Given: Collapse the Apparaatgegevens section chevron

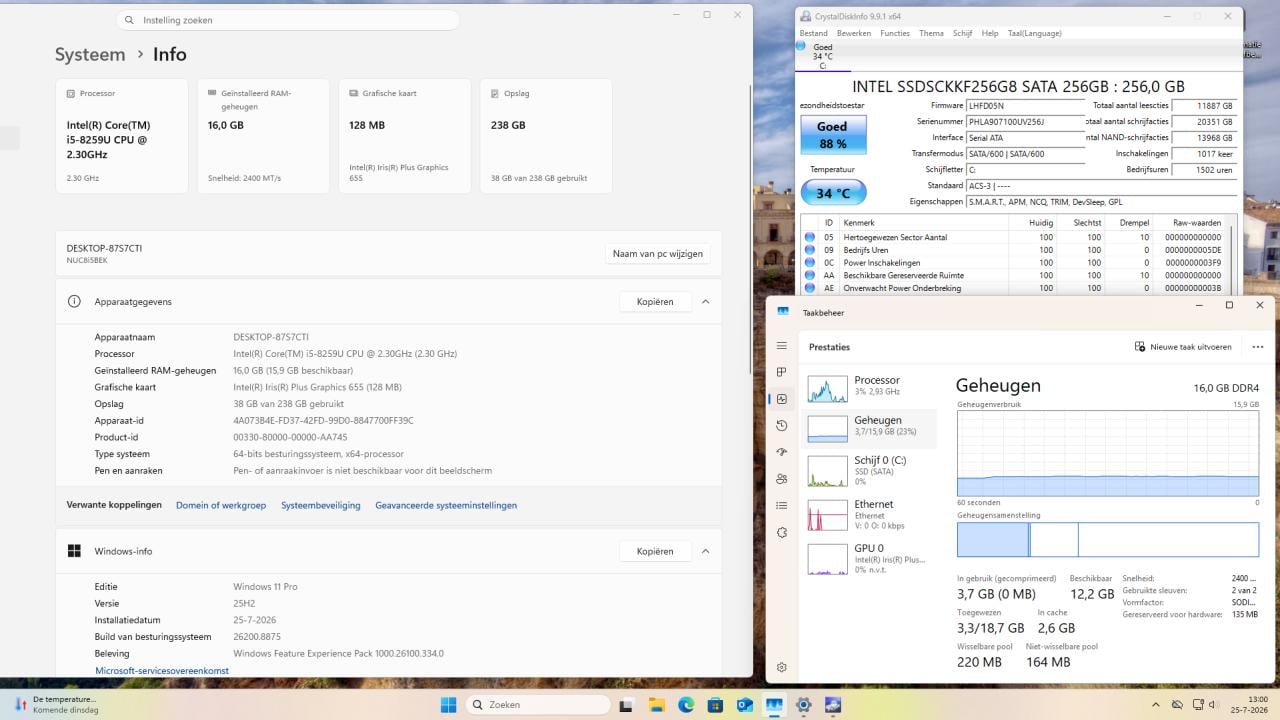Looking at the screenshot, I should [x=706, y=301].
